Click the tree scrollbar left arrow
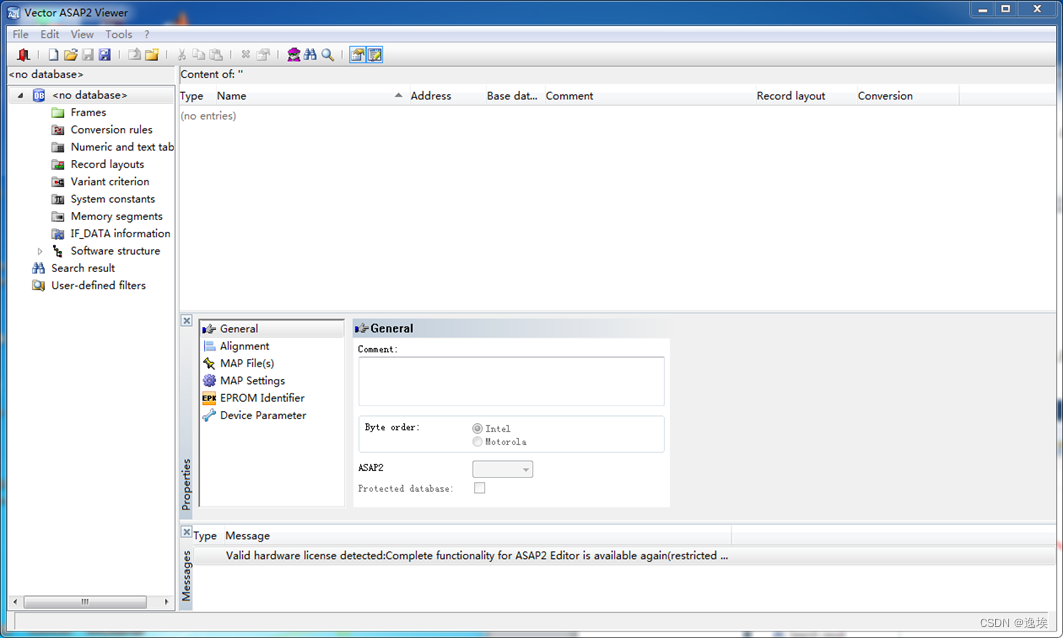The image size is (1063, 638). tap(15, 602)
